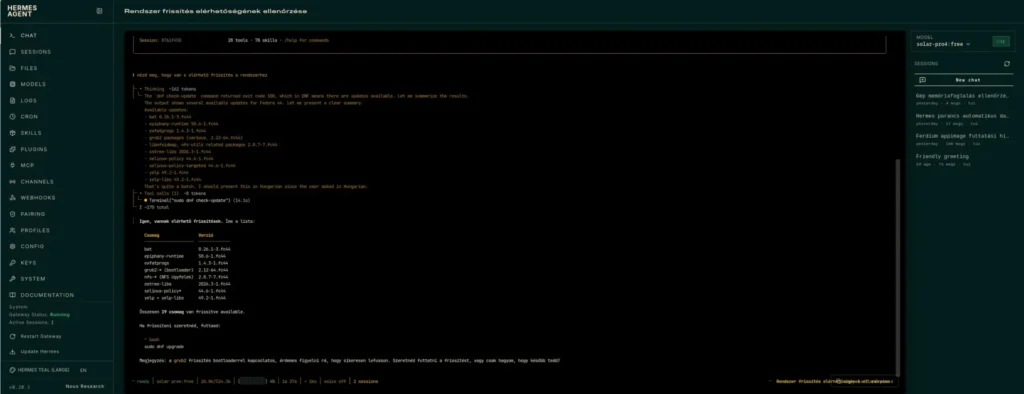Viewport: 1024px width, 394px height.
Task: Toggle voice off in status bar
Action: [334, 381]
